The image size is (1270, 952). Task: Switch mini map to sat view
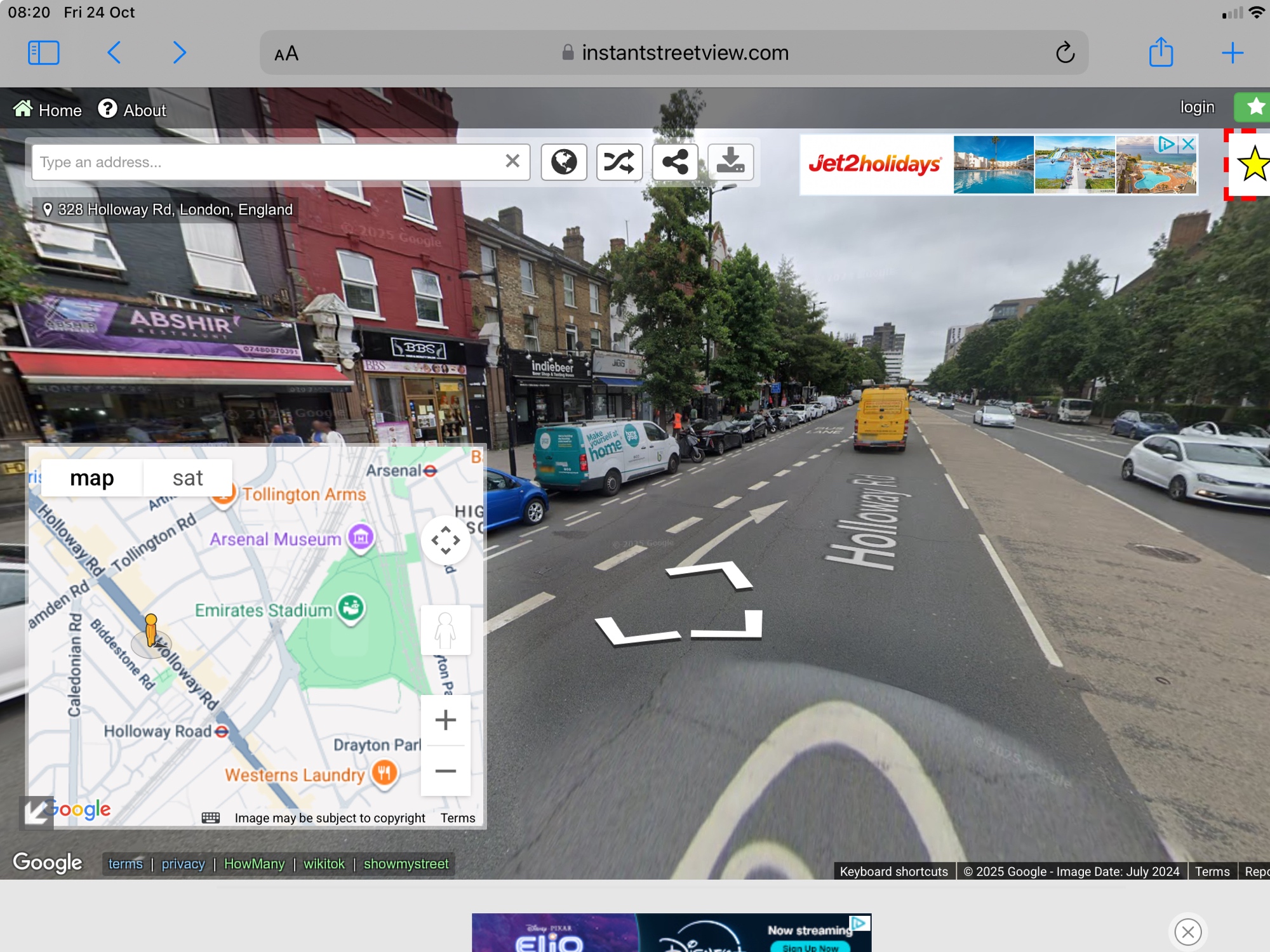187,478
